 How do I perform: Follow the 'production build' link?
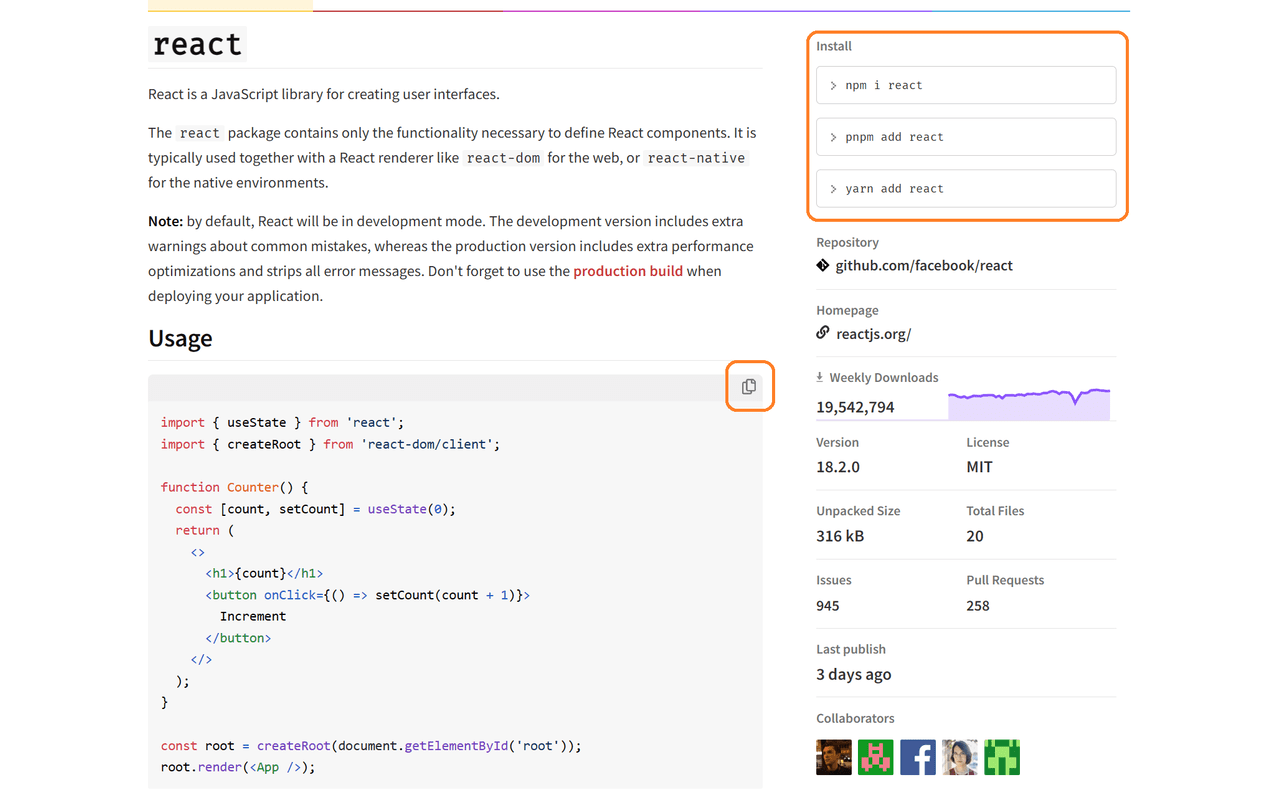[628, 271]
